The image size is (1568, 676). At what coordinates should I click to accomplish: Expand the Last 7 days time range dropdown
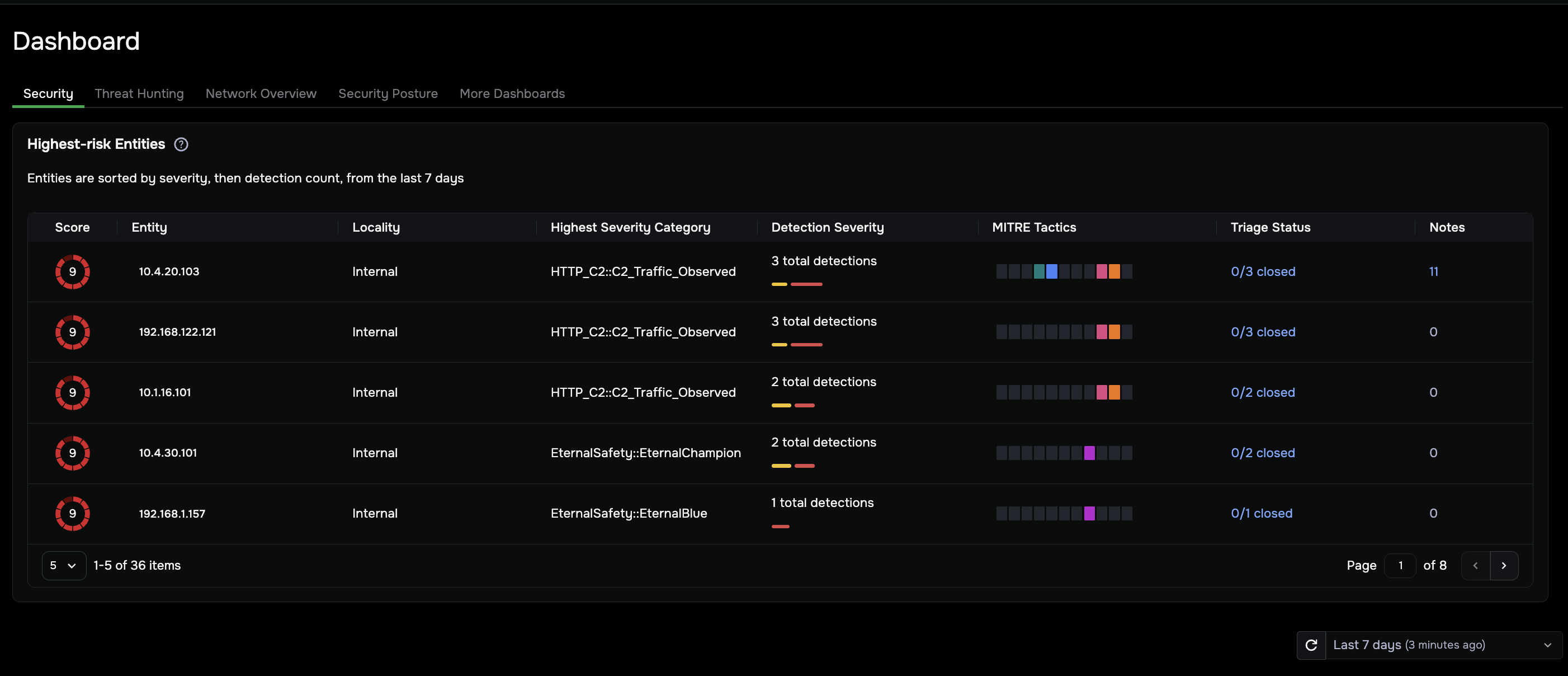[x=1443, y=645]
